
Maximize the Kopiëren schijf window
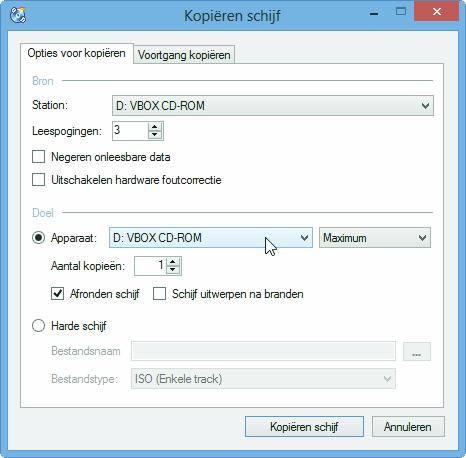401,12
